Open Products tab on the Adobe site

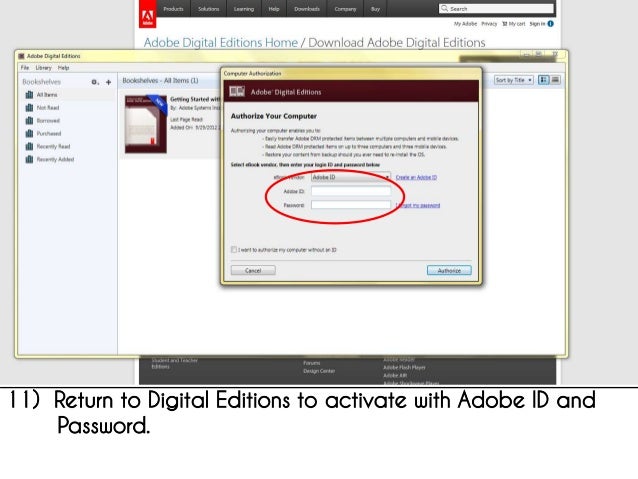click(173, 9)
